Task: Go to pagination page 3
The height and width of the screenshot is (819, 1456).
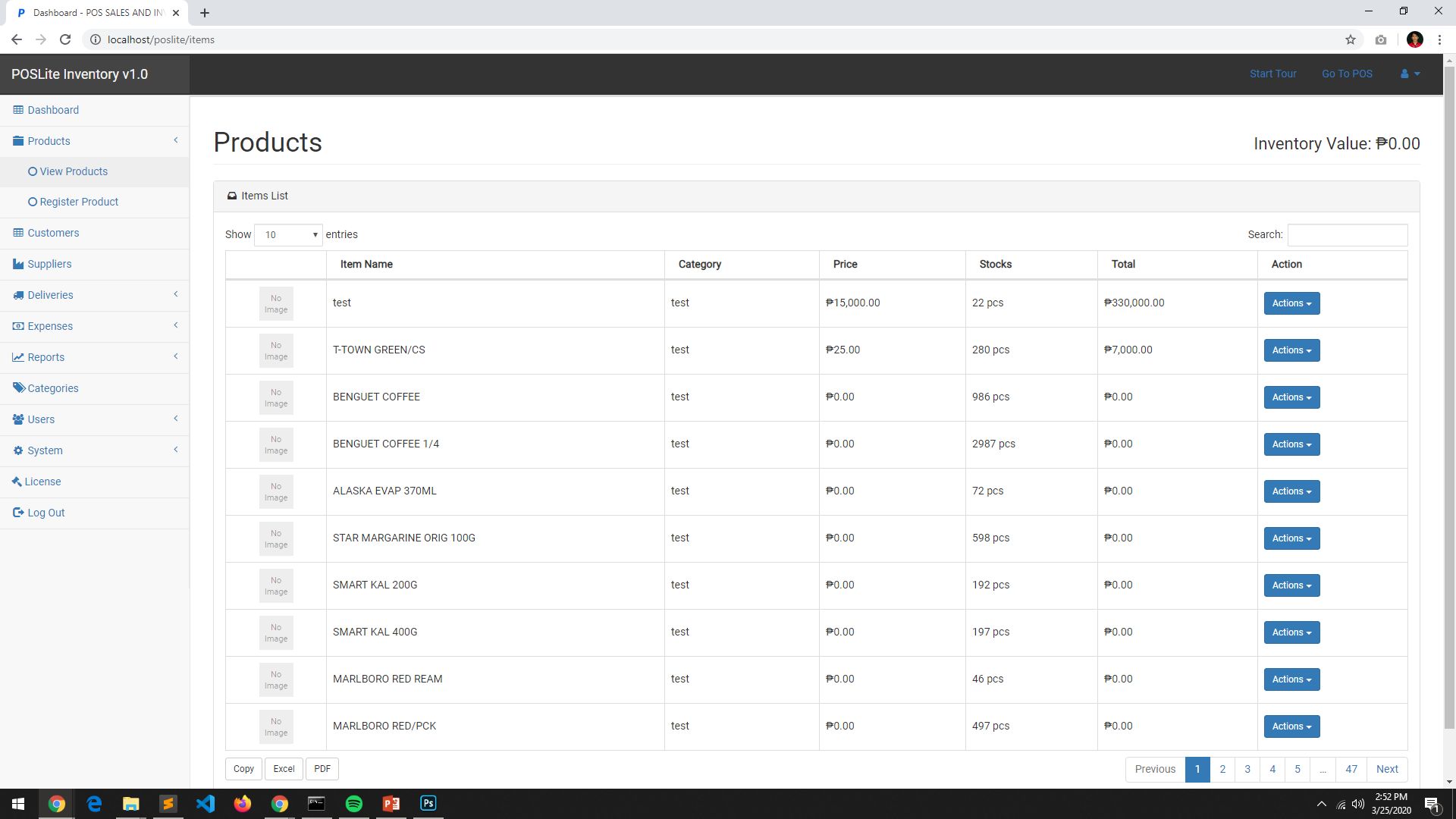Action: (1247, 769)
